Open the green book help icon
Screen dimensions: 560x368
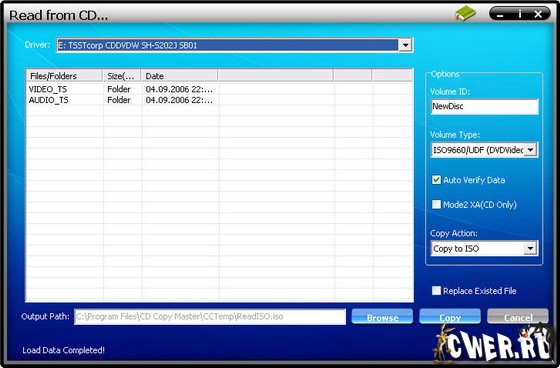pos(465,14)
